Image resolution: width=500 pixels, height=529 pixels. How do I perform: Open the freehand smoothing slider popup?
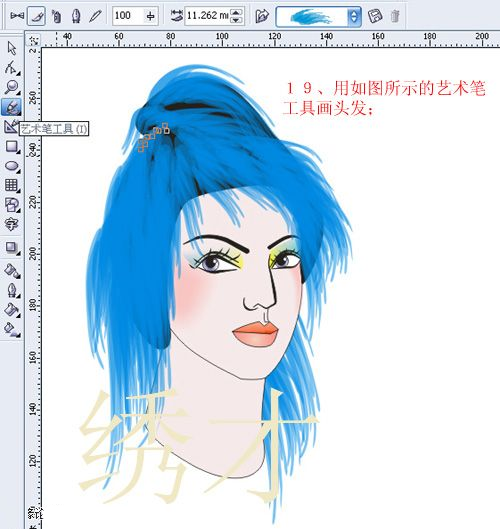(x=151, y=16)
